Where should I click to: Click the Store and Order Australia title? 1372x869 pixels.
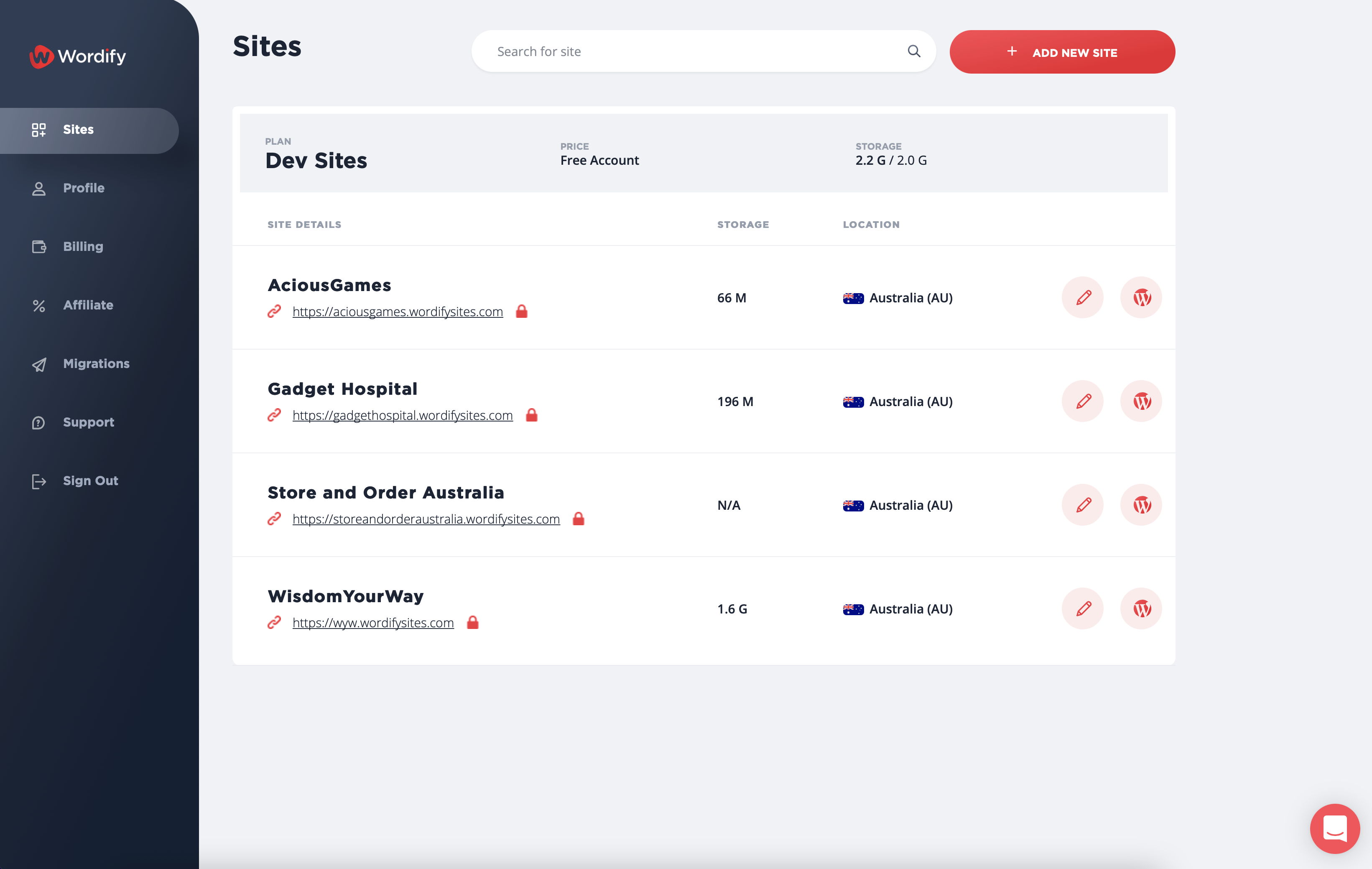coord(386,493)
